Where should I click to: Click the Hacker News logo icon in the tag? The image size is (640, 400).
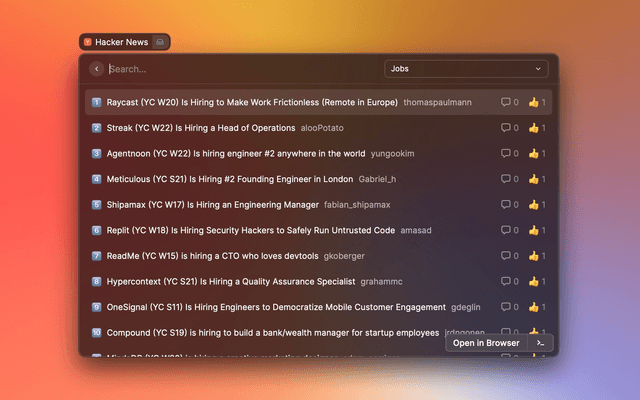pyautogui.click(x=88, y=42)
